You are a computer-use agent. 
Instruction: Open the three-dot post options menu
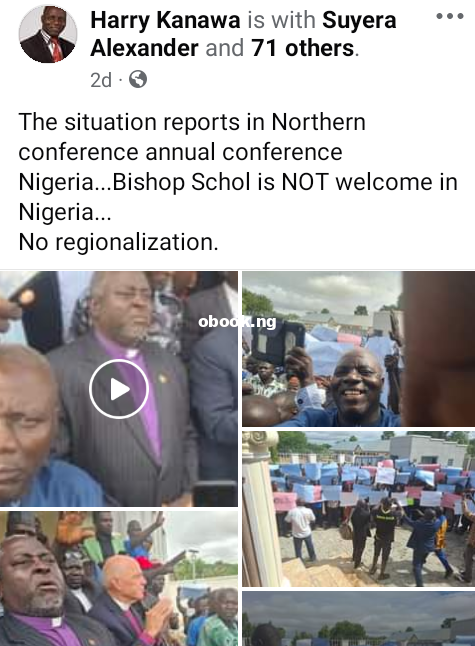(450, 16)
